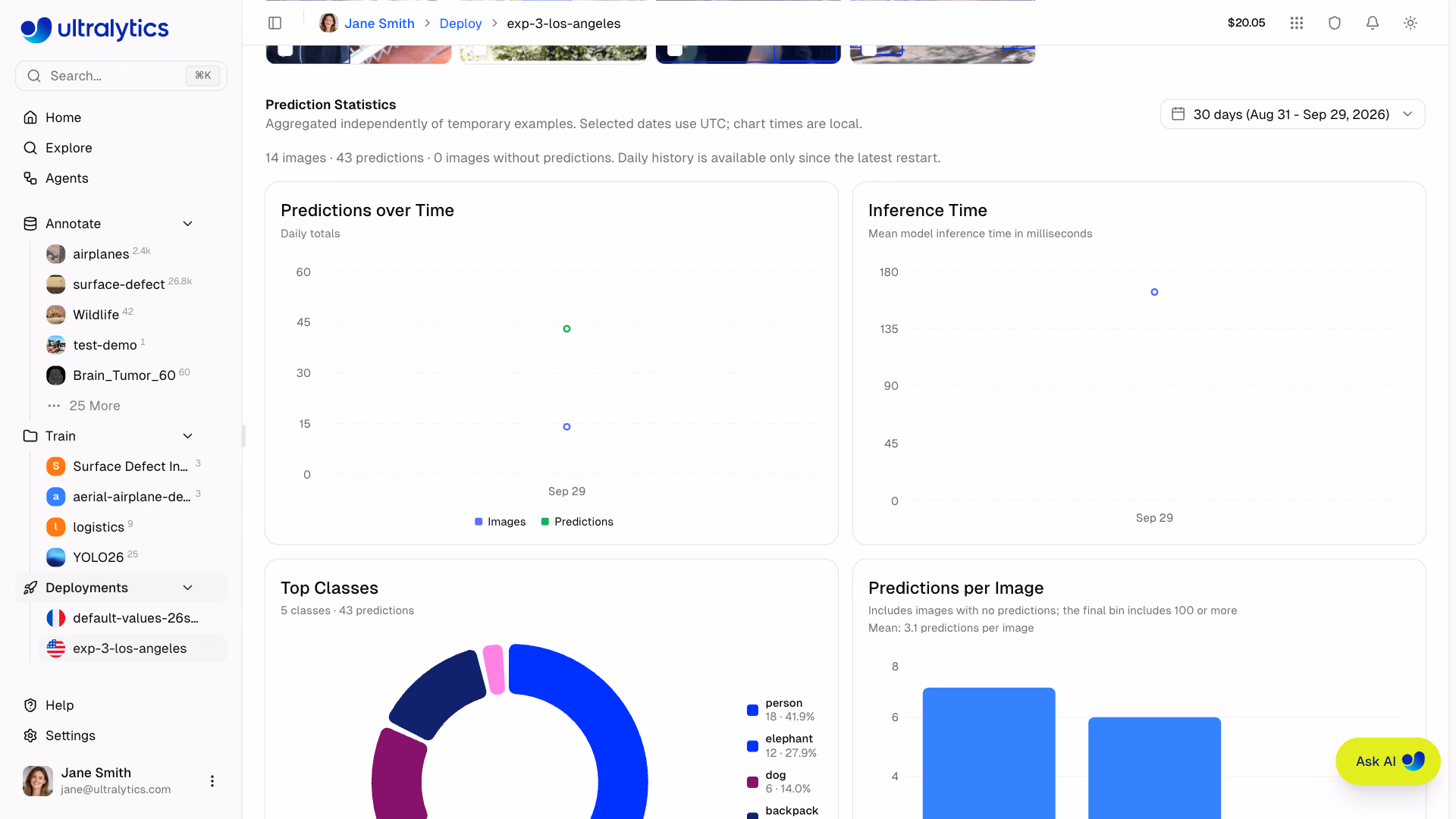Viewport: 1456px width, 819px height.
Task: Open Jane Smith account options menu
Action: point(212,781)
